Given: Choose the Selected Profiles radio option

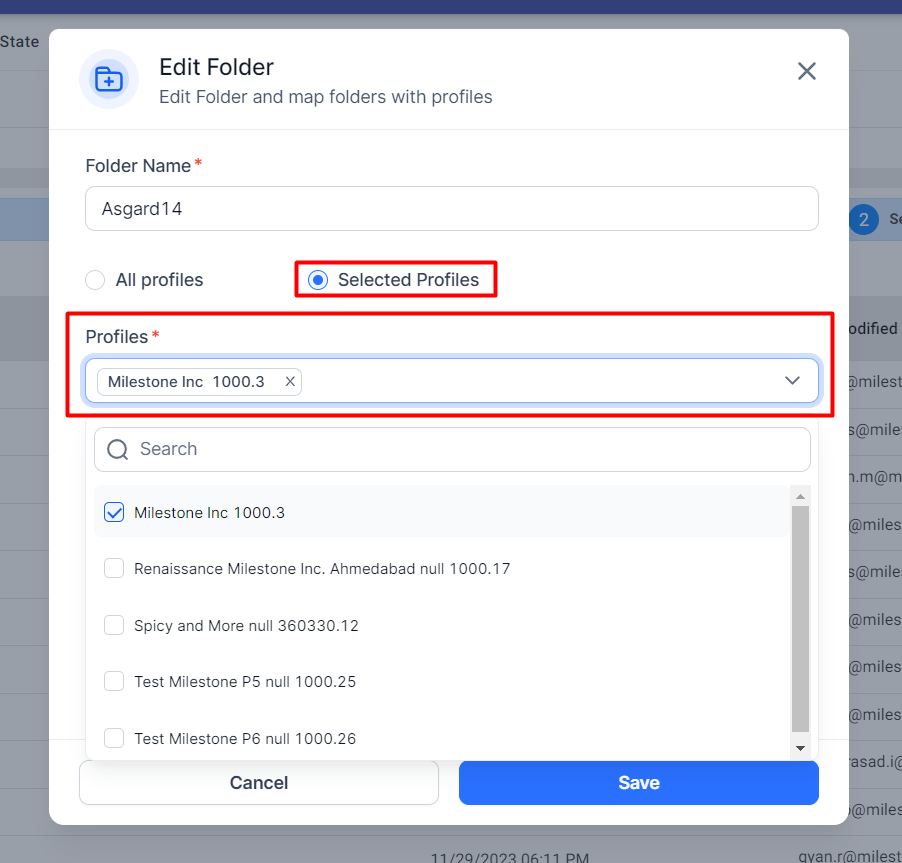Looking at the screenshot, I should pyautogui.click(x=318, y=280).
